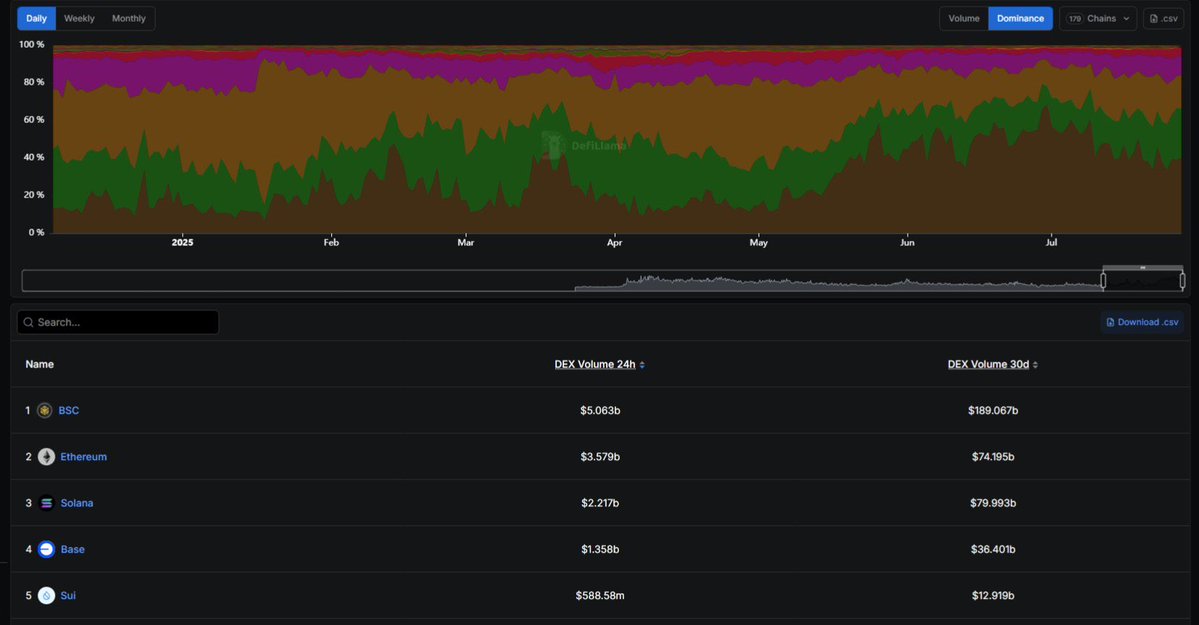Sort table by DEX Volume 30d
The height and width of the screenshot is (625, 1199).
[988, 365]
